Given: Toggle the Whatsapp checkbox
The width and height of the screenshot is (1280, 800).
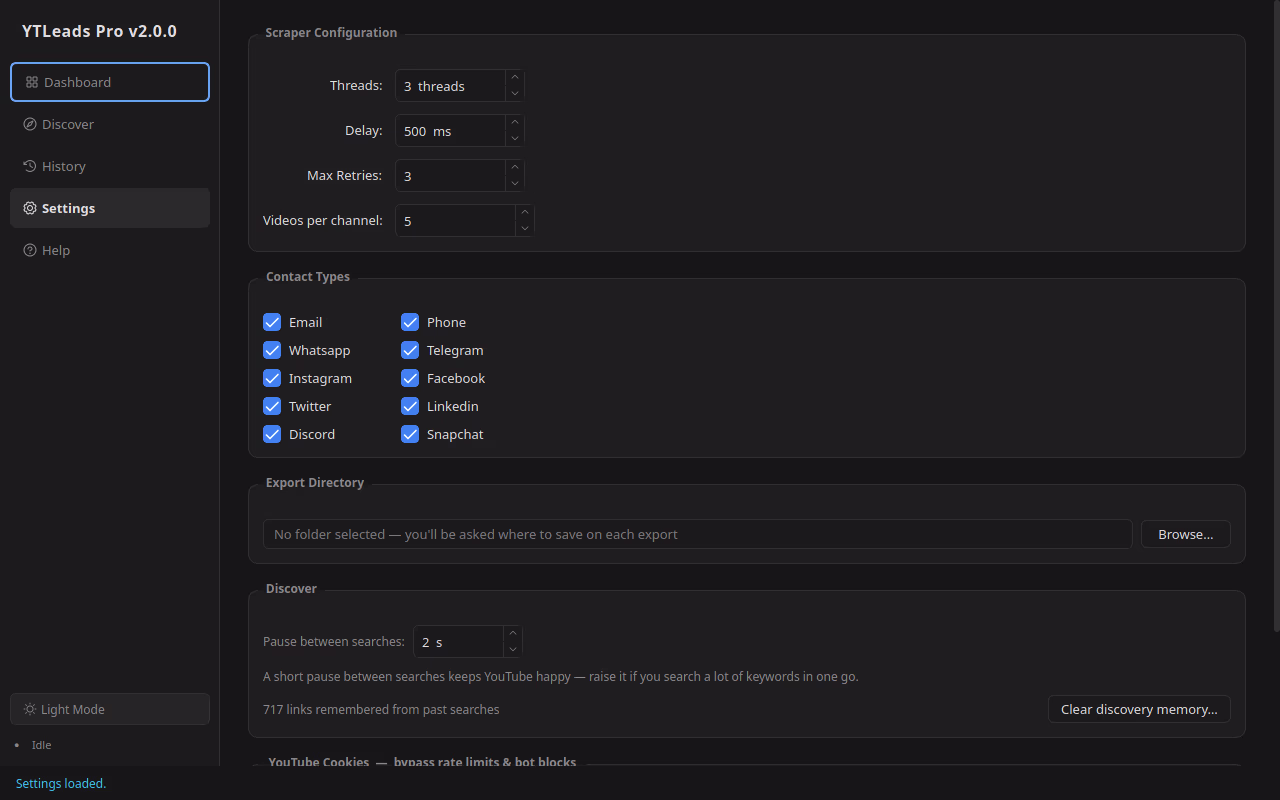Looking at the screenshot, I should click(272, 350).
